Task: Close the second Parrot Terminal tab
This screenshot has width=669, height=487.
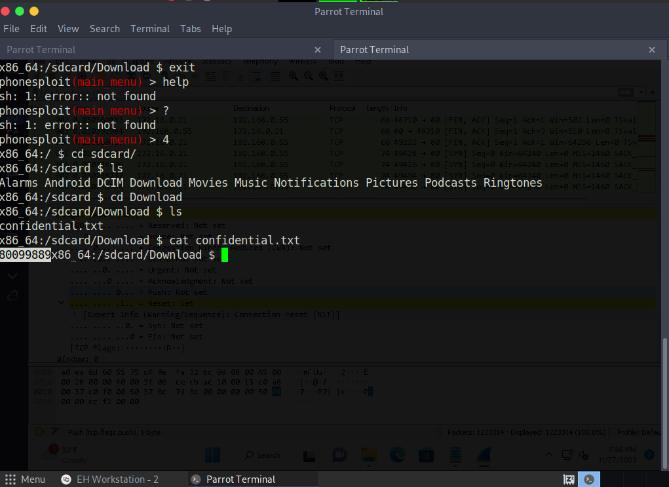Action: (x=651, y=49)
